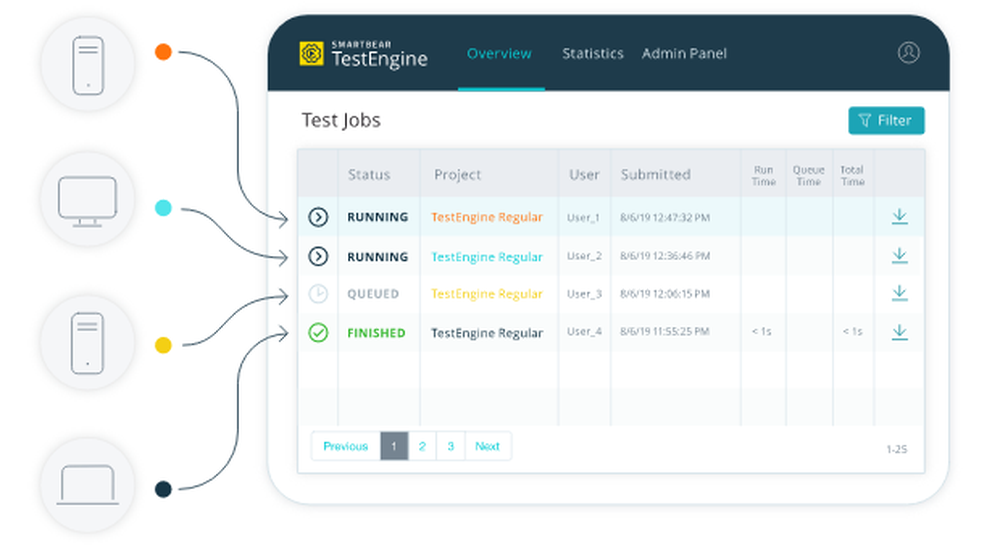Click running status icon for User_2 row
The width and height of the screenshot is (1000, 545).
(318, 256)
